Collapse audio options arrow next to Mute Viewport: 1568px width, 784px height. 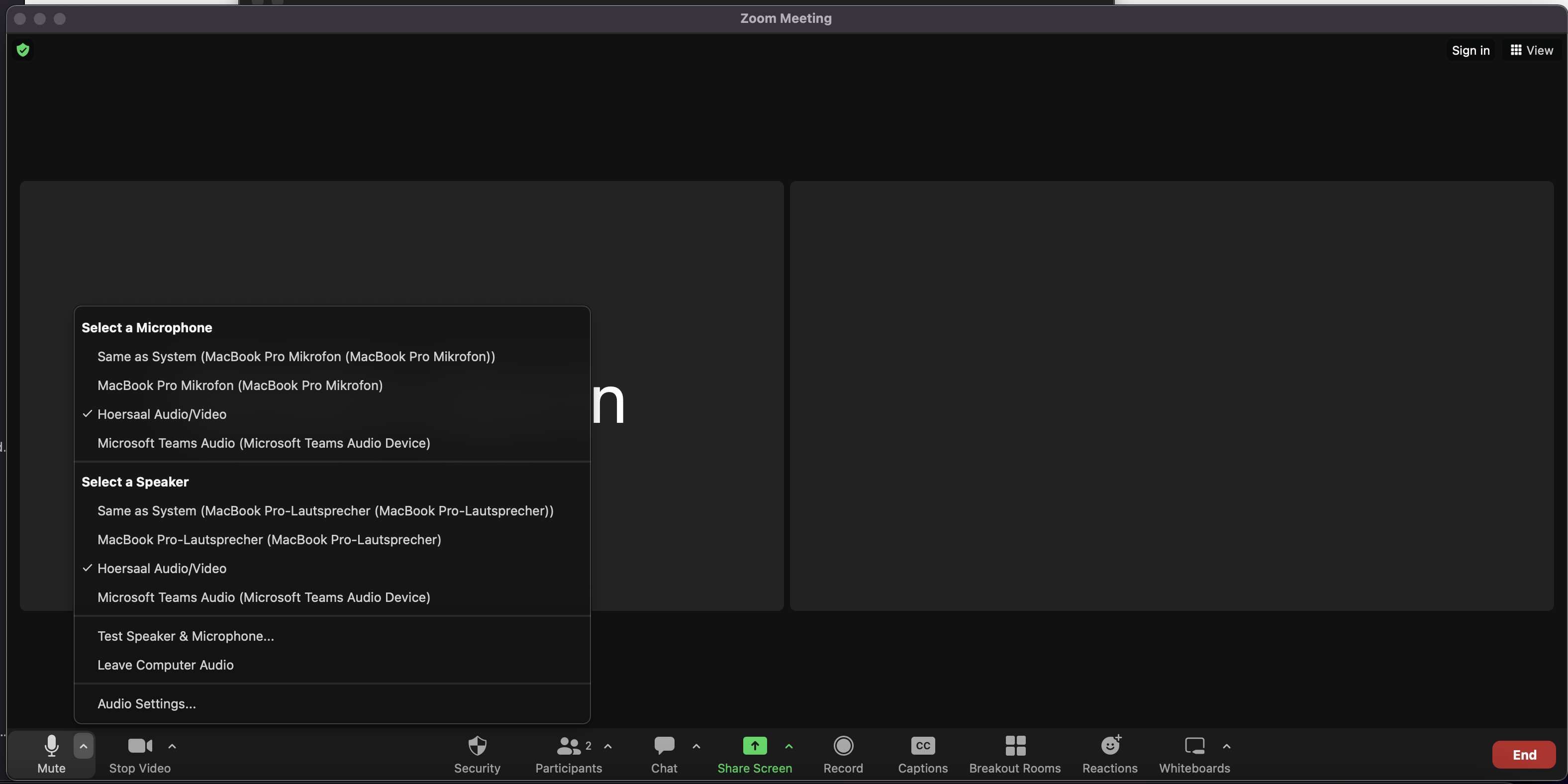click(84, 746)
